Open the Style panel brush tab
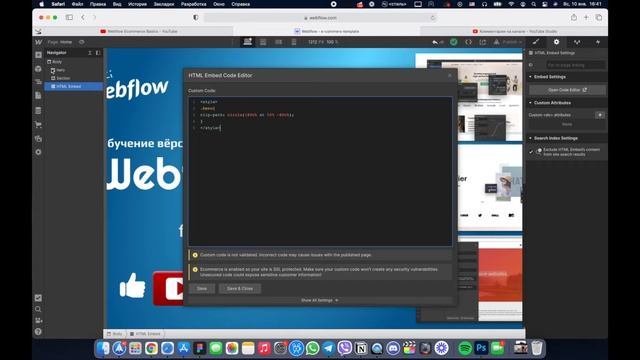This screenshot has width=640, height=360. pos(536,42)
